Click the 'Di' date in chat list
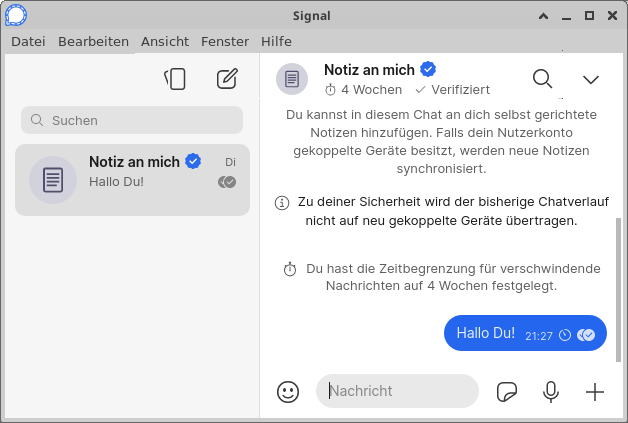The height and width of the screenshot is (423, 628). tap(230, 162)
